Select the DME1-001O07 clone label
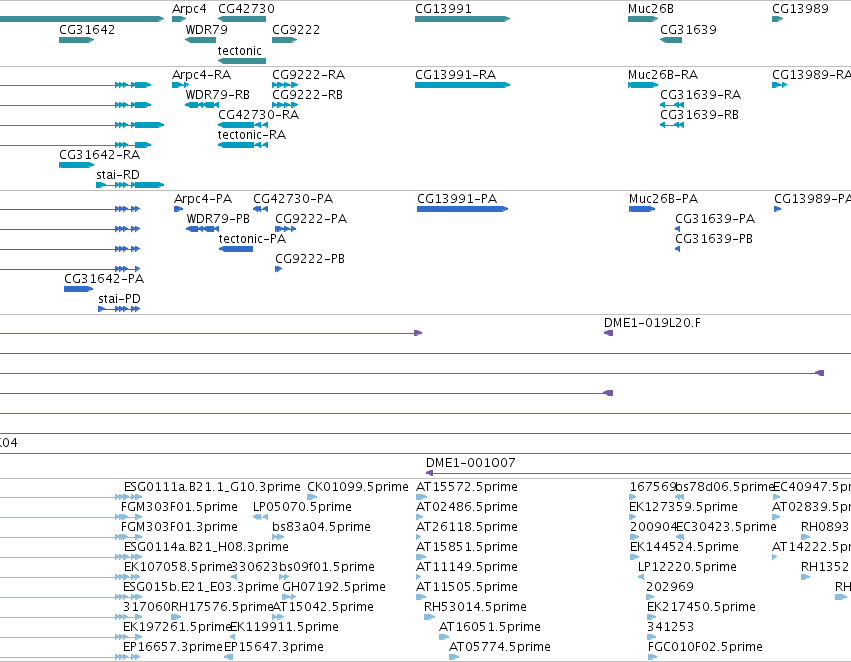Viewport: 851px width, 662px height. click(471, 463)
